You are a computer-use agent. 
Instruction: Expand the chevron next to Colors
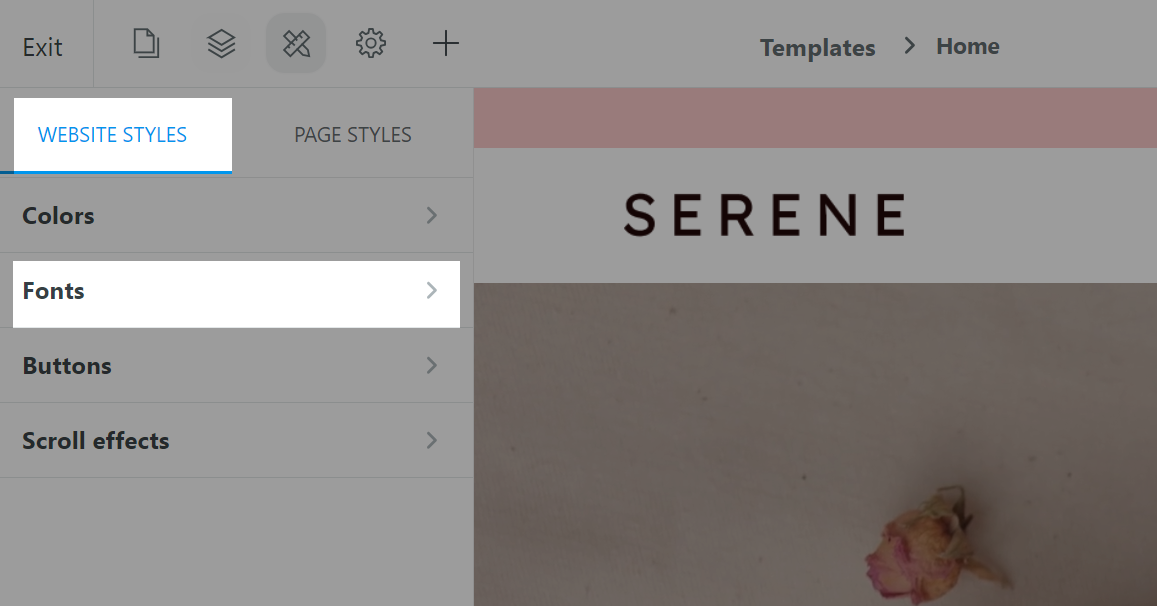click(x=432, y=216)
